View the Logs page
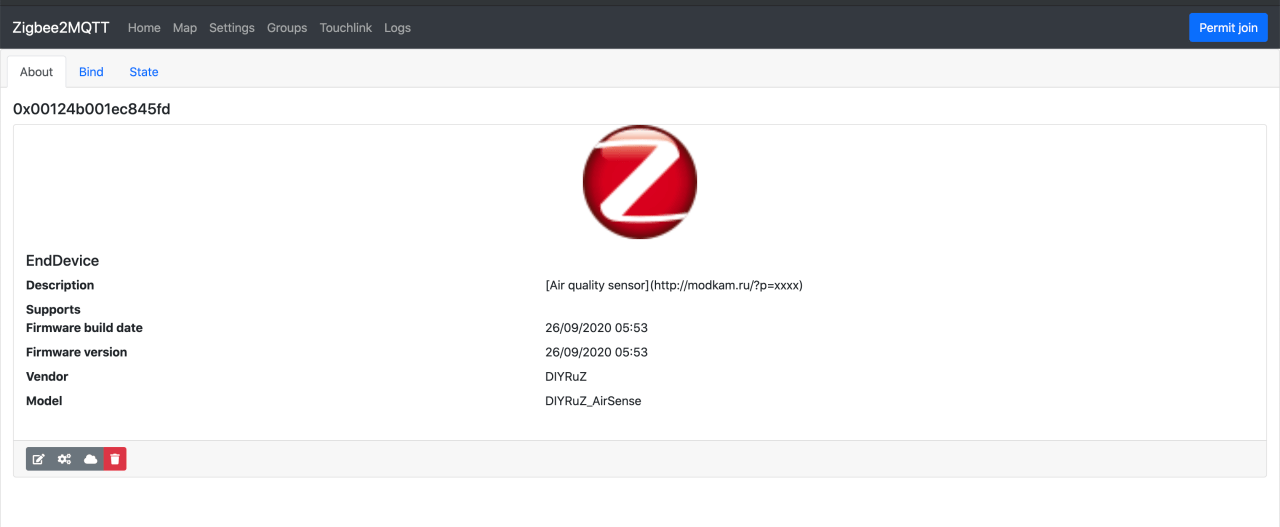The height and width of the screenshot is (527, 1280). pyautogui.click(x=397, y=28)
